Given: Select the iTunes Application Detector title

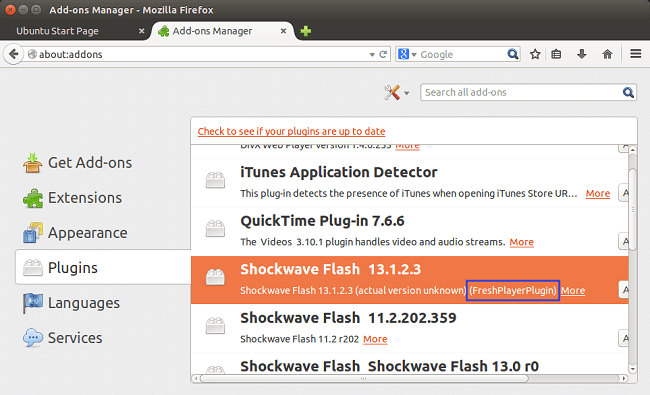Looking at the screenshot, I should [339, 172].
